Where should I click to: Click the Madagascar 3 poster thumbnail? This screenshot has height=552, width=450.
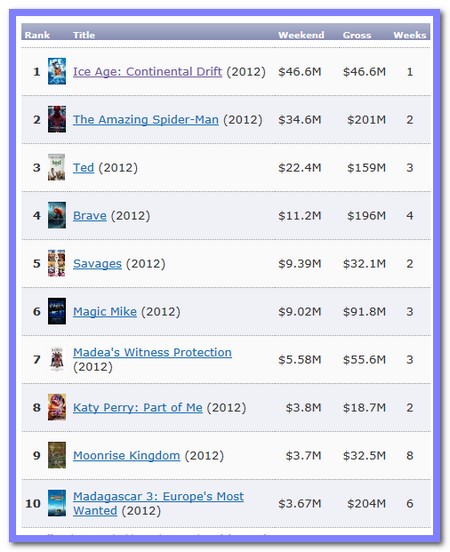click(x=57, y=503)
